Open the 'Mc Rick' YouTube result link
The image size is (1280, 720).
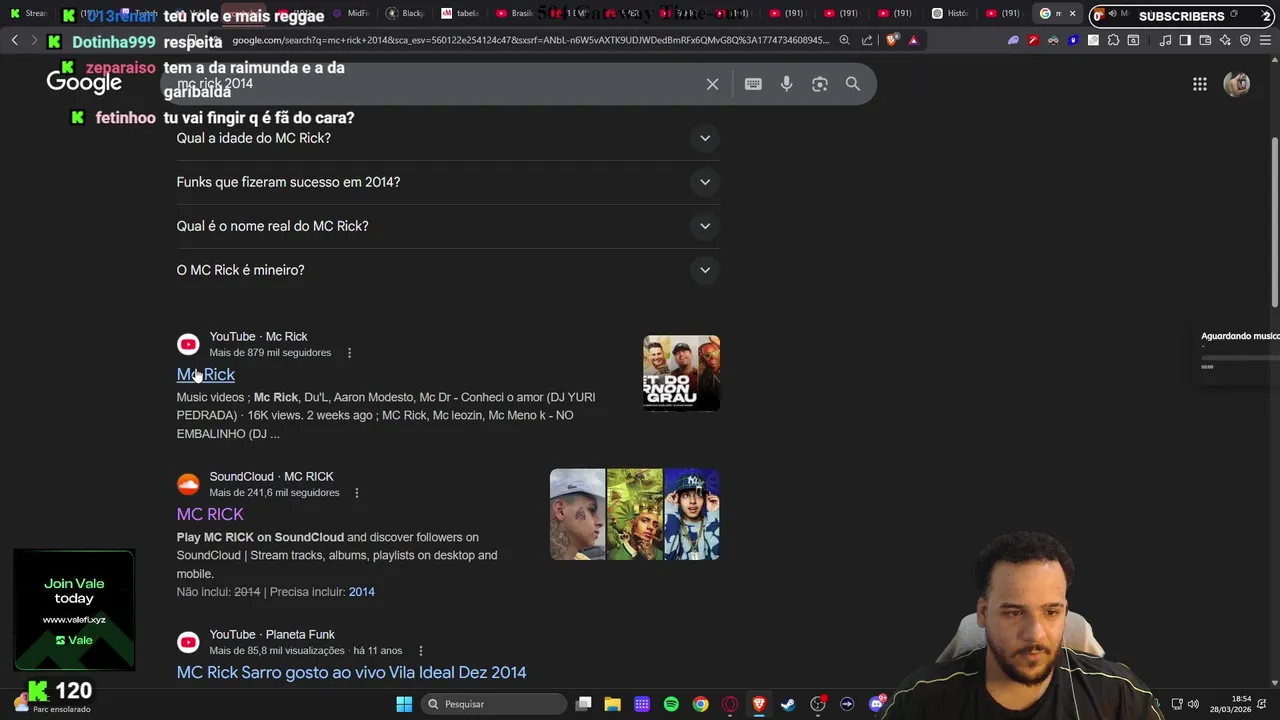point(206,374)
